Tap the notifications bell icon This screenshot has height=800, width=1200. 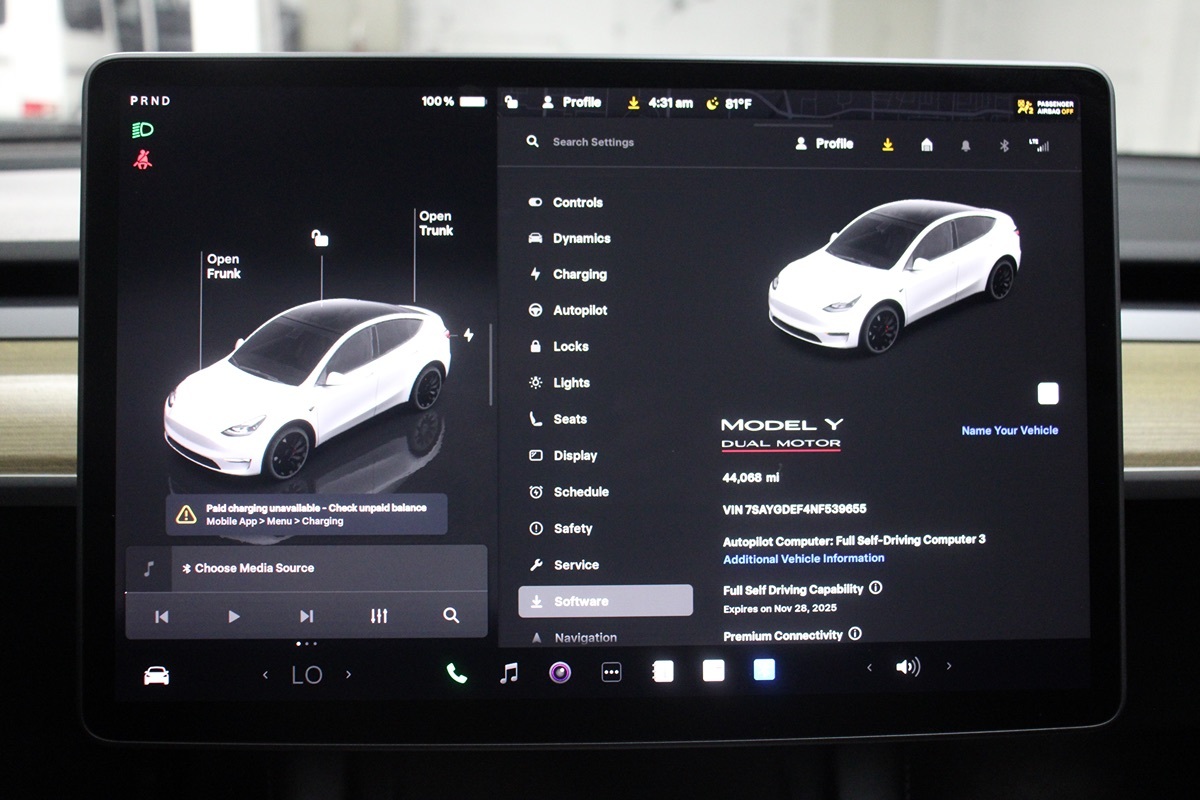pos(965,145)
